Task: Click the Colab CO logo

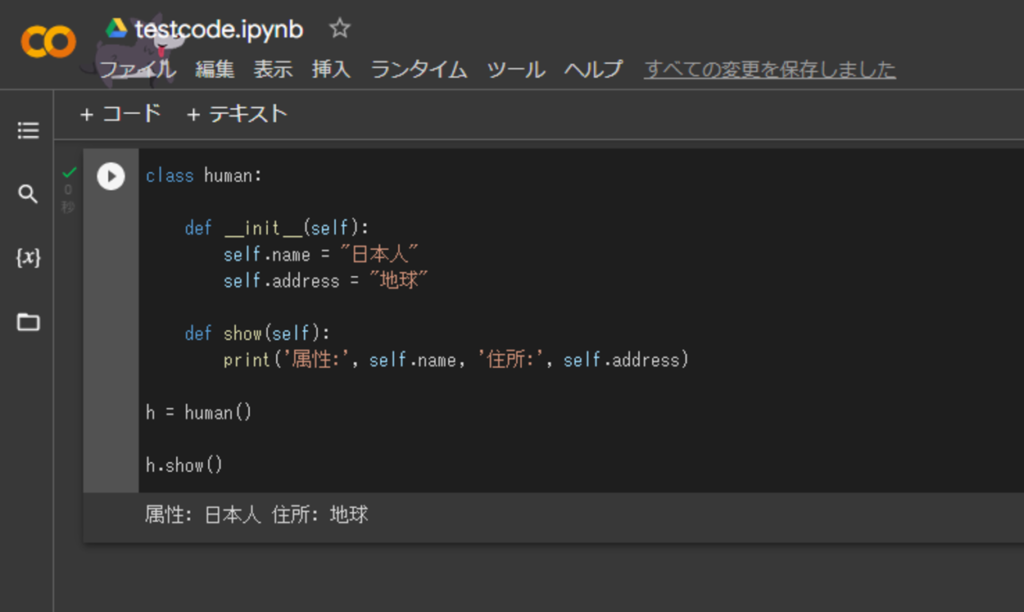Action: [x=48, y=42]
